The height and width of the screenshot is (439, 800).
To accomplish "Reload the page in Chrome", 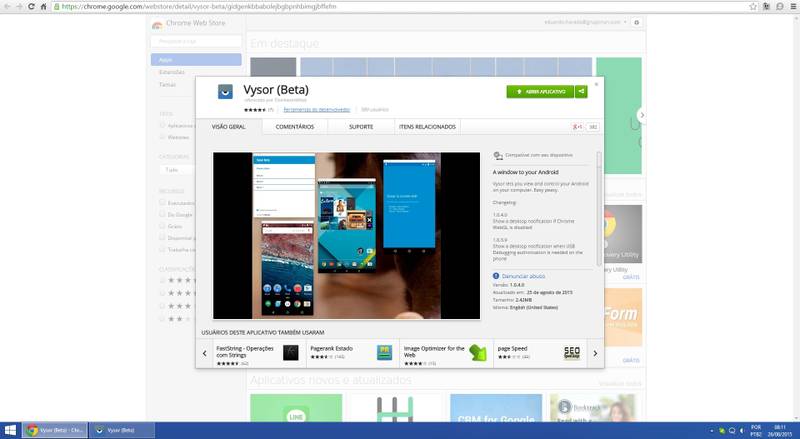I will (x=31, y=7).
